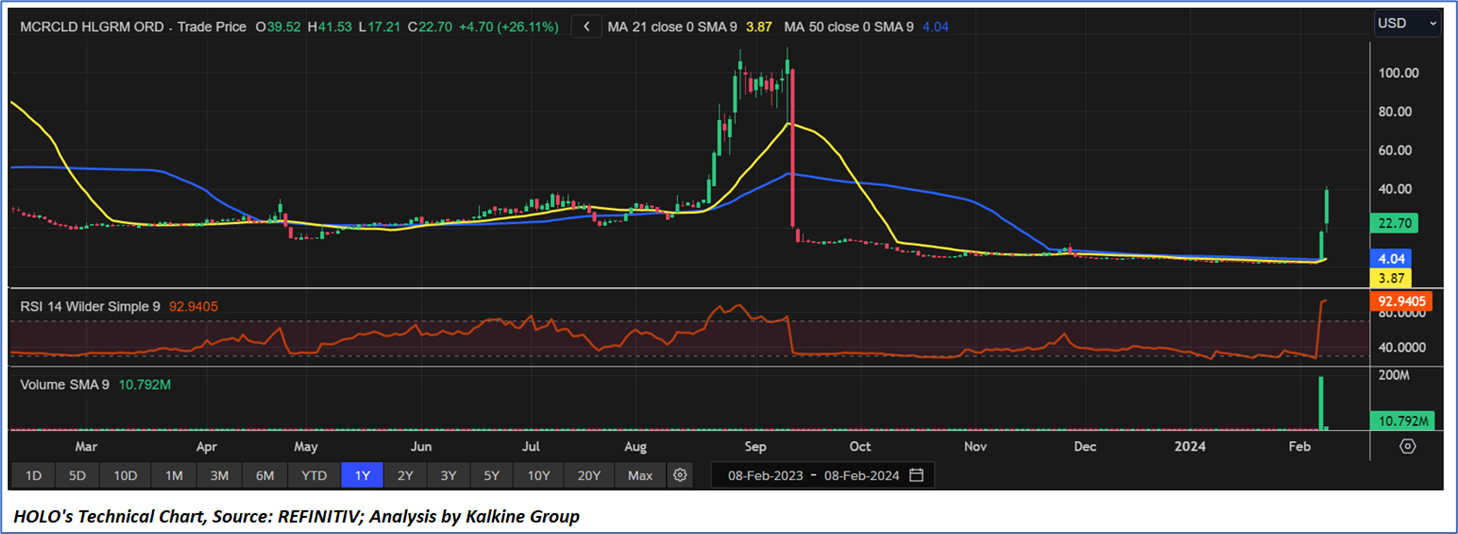The width and height of the screenshot is (1458, 534).
Task: Switch to the 2Y range
Action: point(405,475)
